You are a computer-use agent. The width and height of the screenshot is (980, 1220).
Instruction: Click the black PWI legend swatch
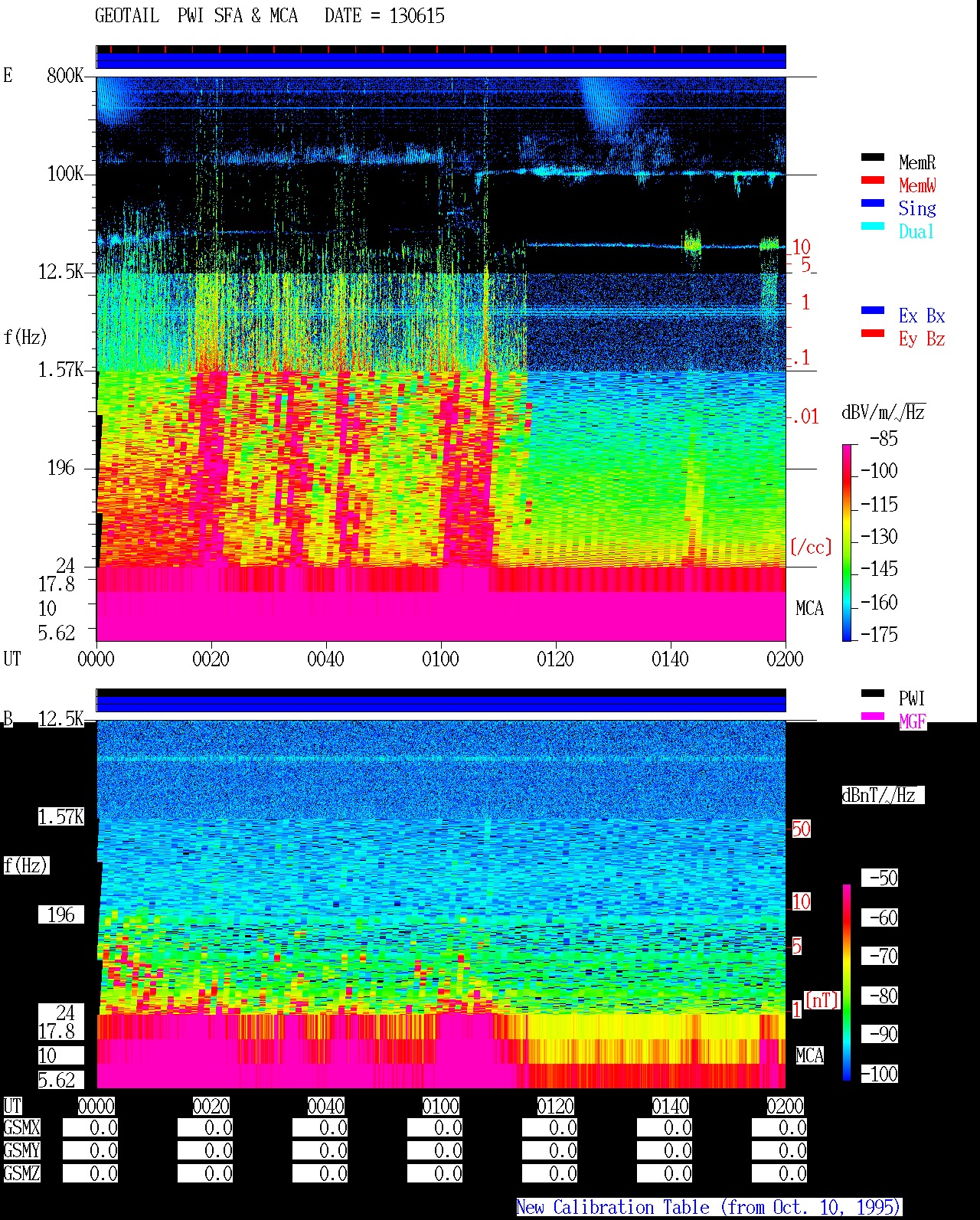click(x=873, y=694)
